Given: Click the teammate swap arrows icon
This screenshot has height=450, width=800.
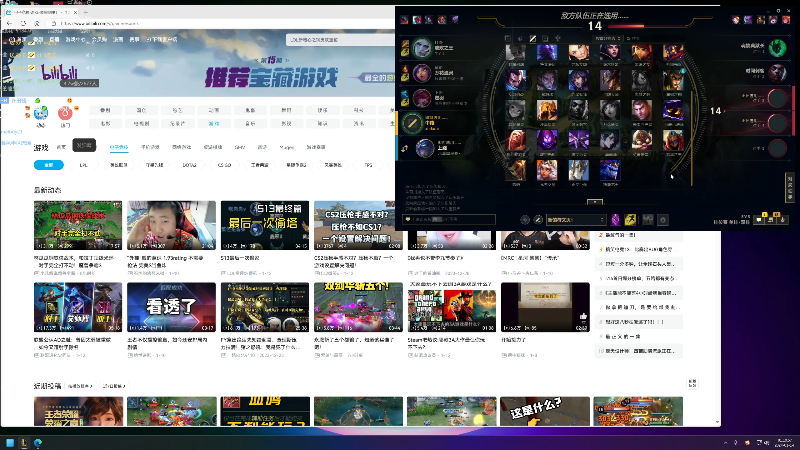Looking at the screenshot, I should tap(405, 148).
